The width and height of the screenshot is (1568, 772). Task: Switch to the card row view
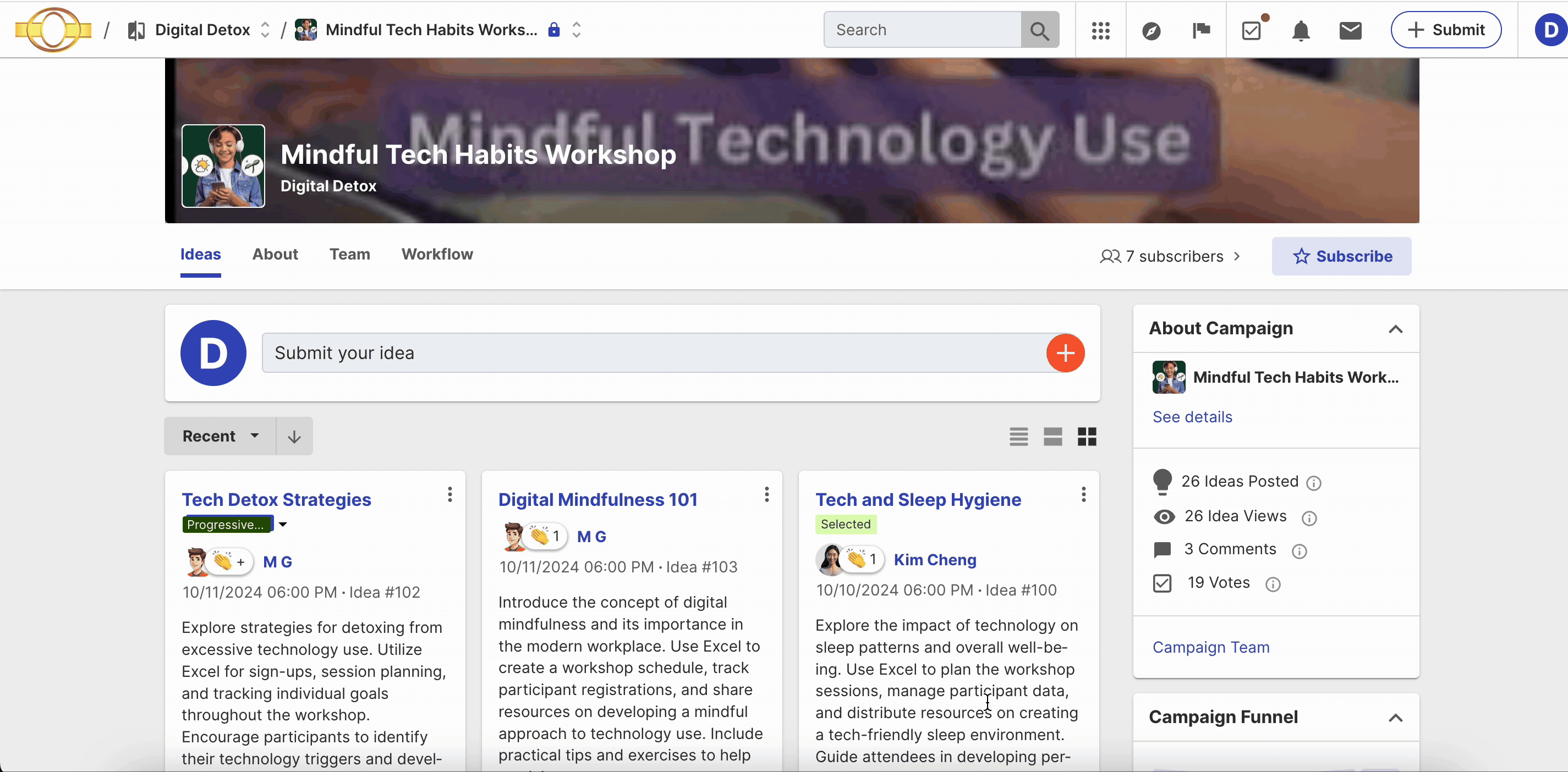pyautogui.click(x=1052, y=436)
